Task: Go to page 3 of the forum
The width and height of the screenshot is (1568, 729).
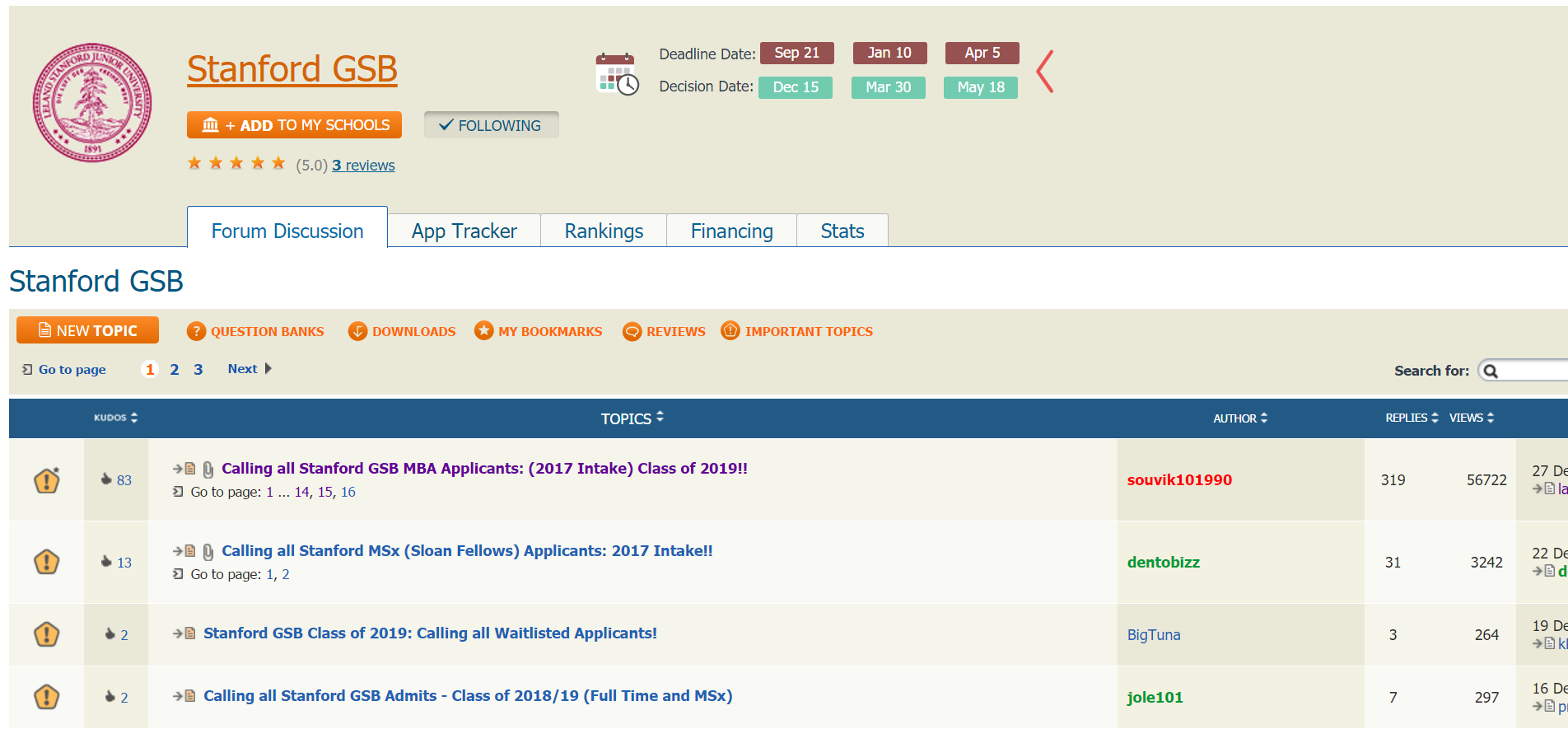Action: point(198,369)
